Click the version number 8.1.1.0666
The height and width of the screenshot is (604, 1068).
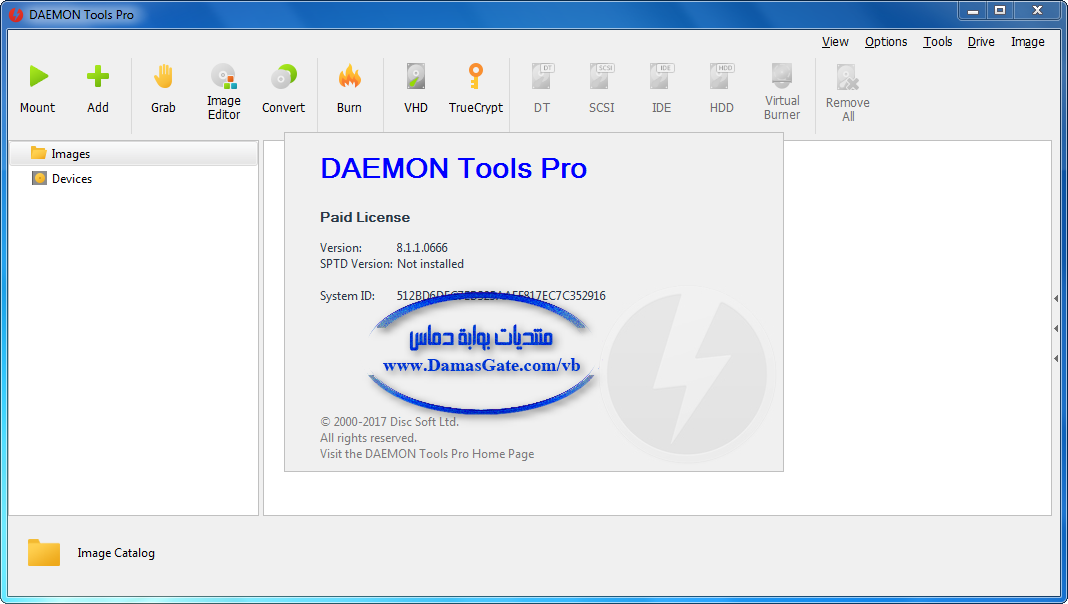tap(422, 248)
